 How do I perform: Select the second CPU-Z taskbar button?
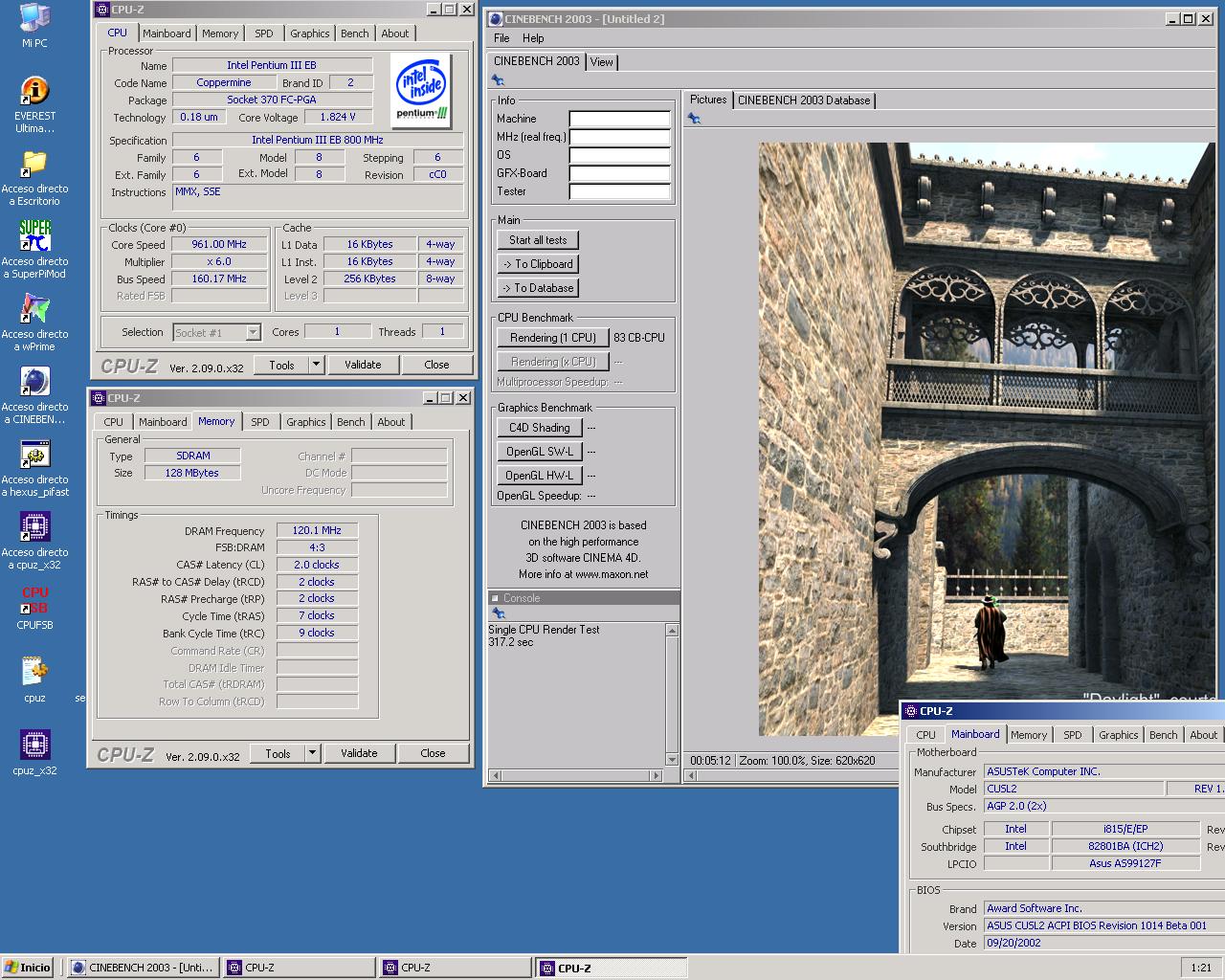455,968
